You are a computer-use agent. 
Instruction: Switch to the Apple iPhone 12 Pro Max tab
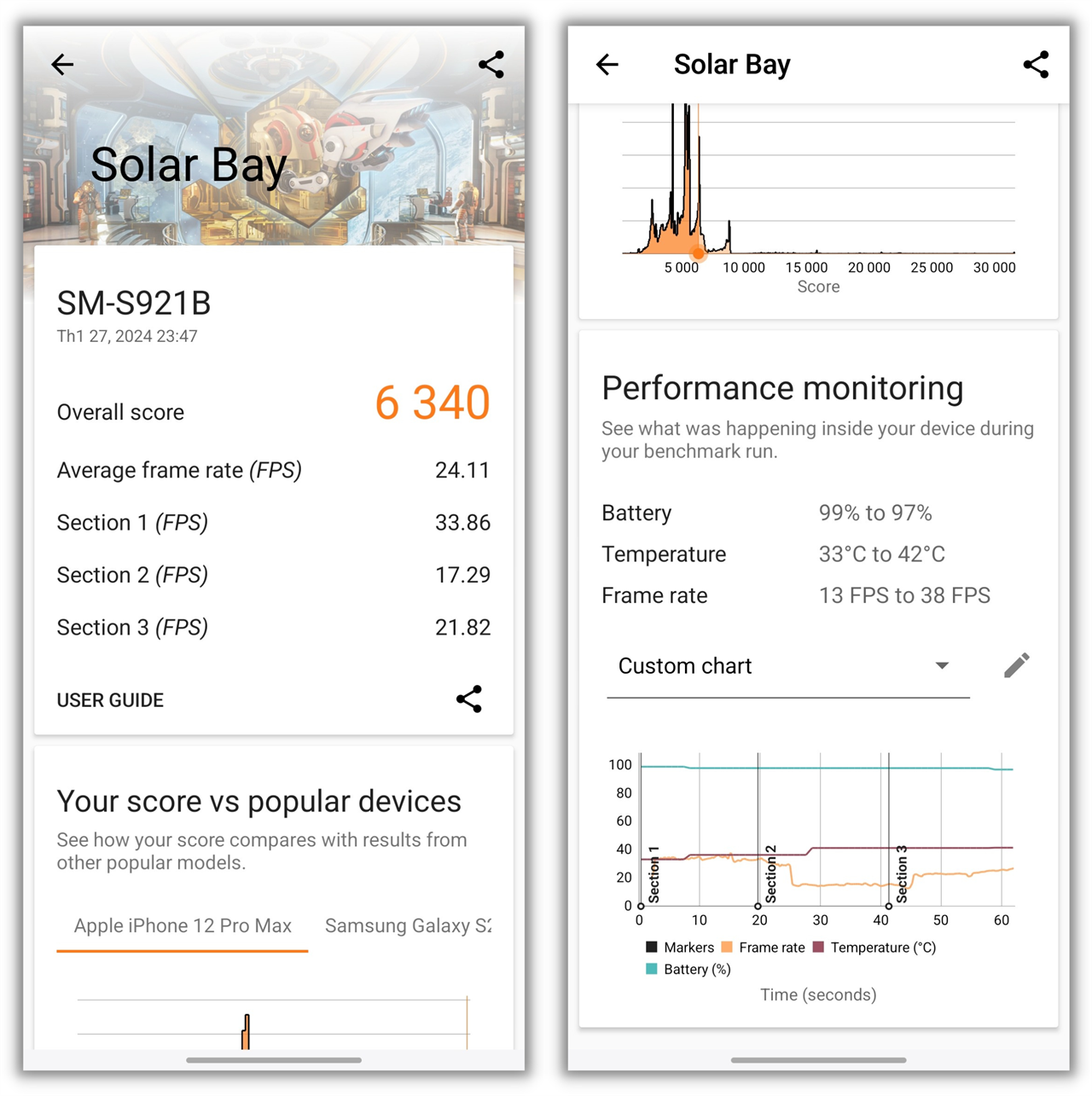coord(183,925)
